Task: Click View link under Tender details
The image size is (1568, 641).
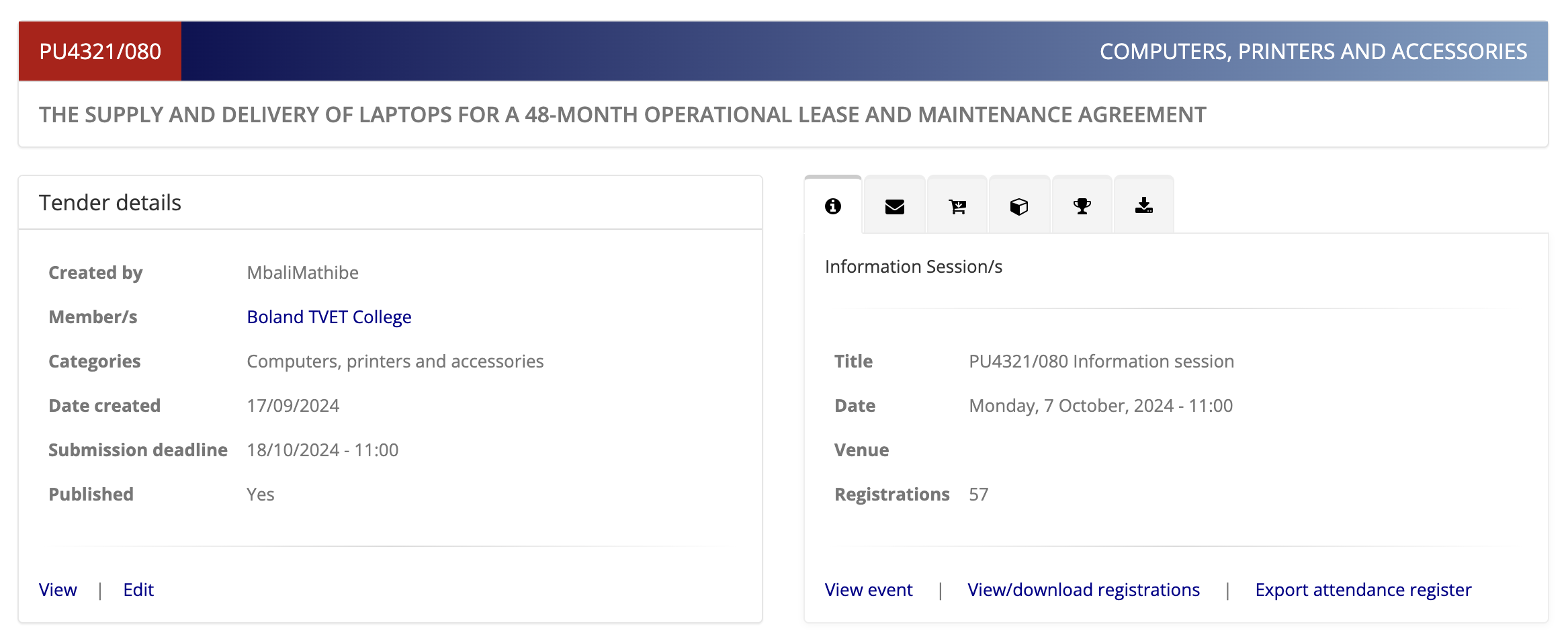Action: 58,590
